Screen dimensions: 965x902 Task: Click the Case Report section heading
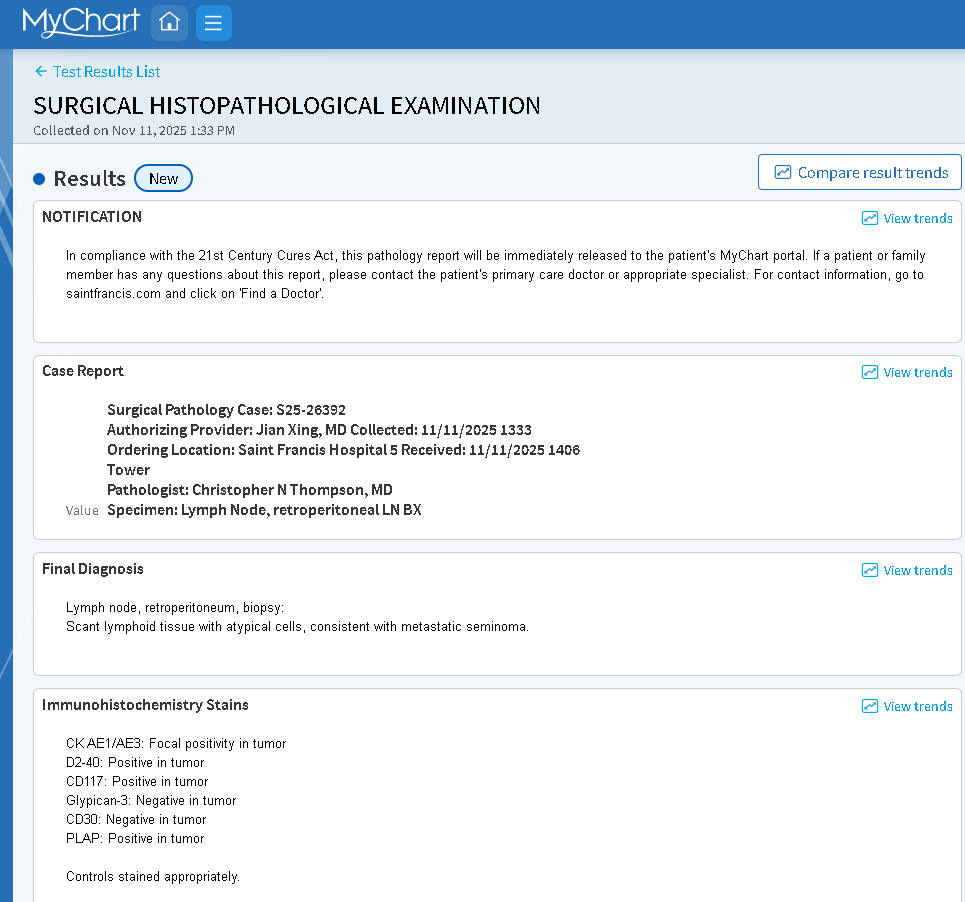pyautogui.click(x=83, y=371)
